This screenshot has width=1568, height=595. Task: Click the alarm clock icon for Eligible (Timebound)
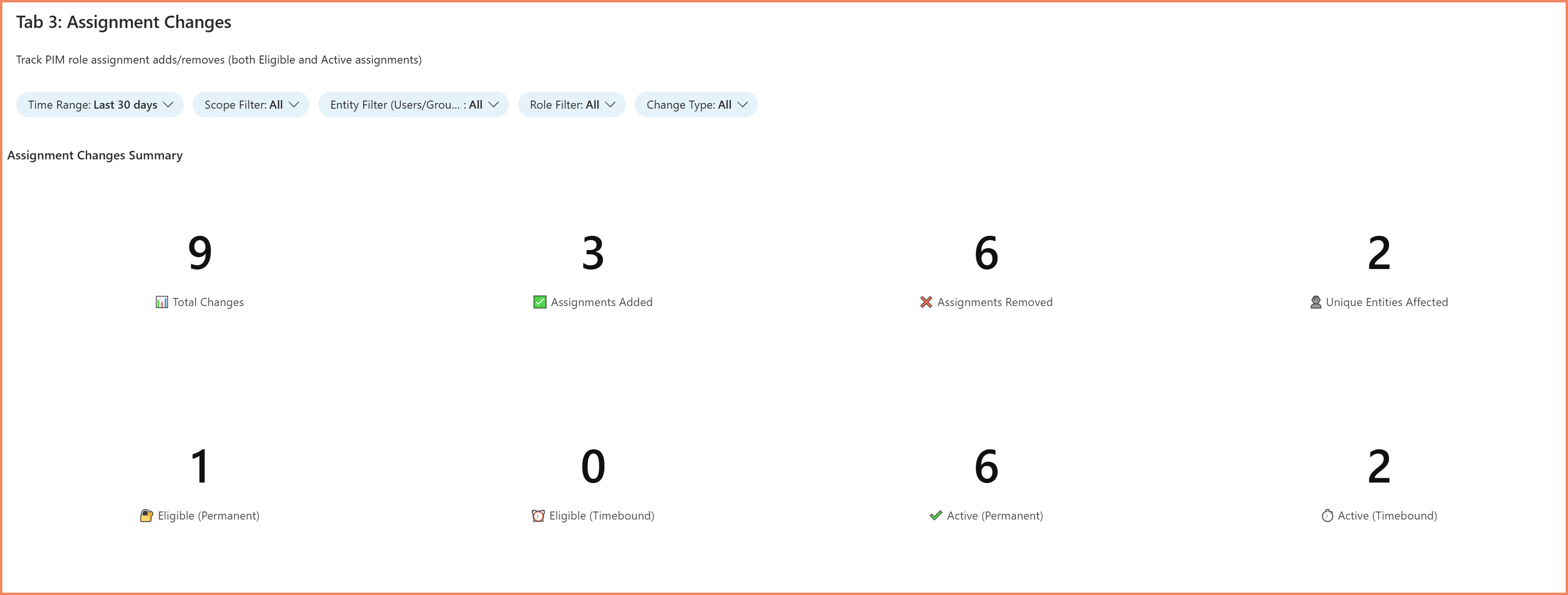(538, 515)
